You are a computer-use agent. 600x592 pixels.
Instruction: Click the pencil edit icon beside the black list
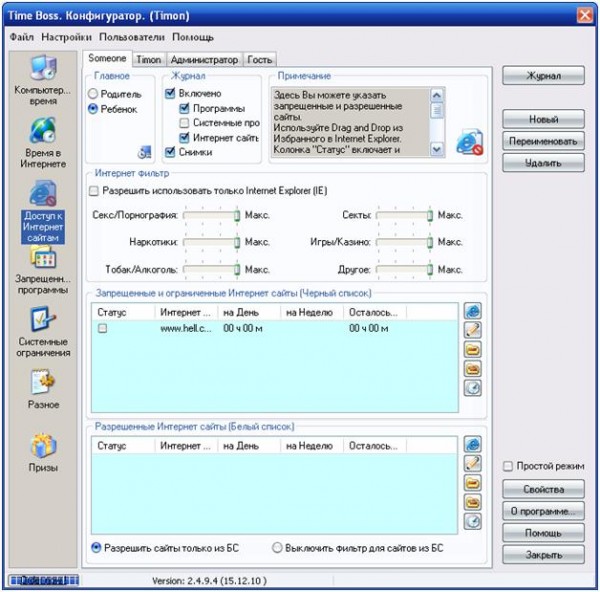473,330
